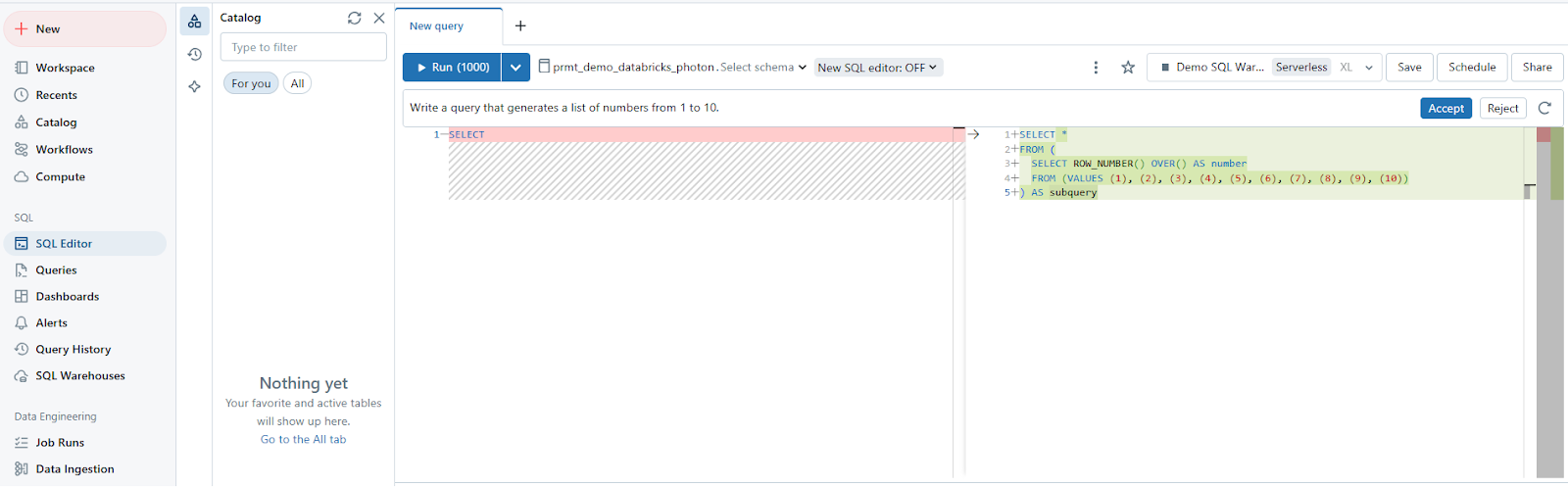Screen dimensions: 1568x487
Task: Click the Schedule button
Action: click(1472, 68)
